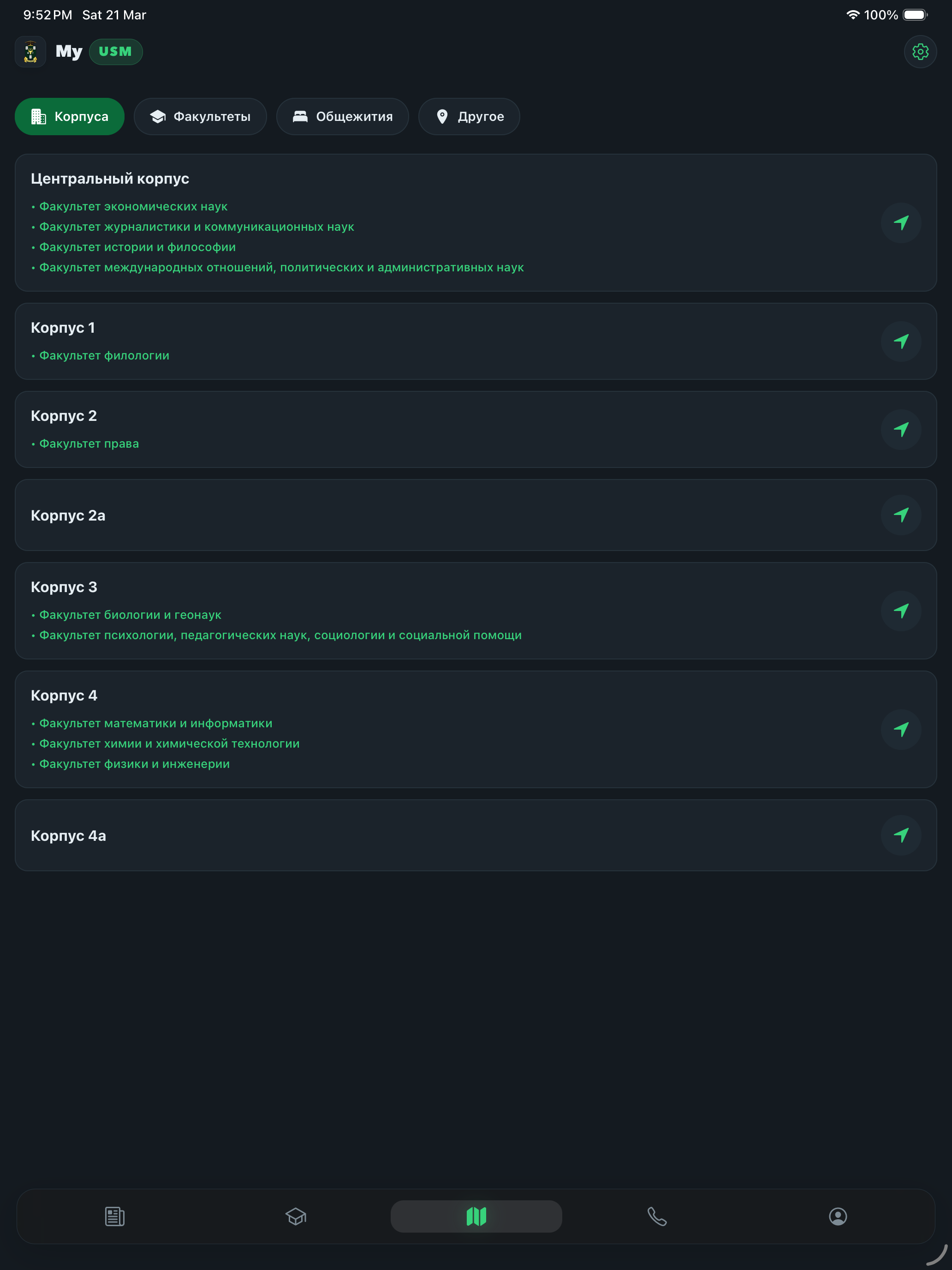This screenshot has width=952, height=1270.
Task: Open settings via the gear icon
Action: 920,52
